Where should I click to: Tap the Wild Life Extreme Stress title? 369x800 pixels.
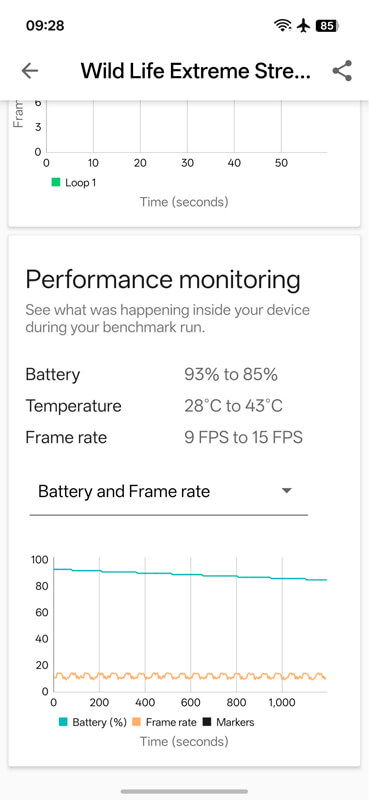point(195,71)
